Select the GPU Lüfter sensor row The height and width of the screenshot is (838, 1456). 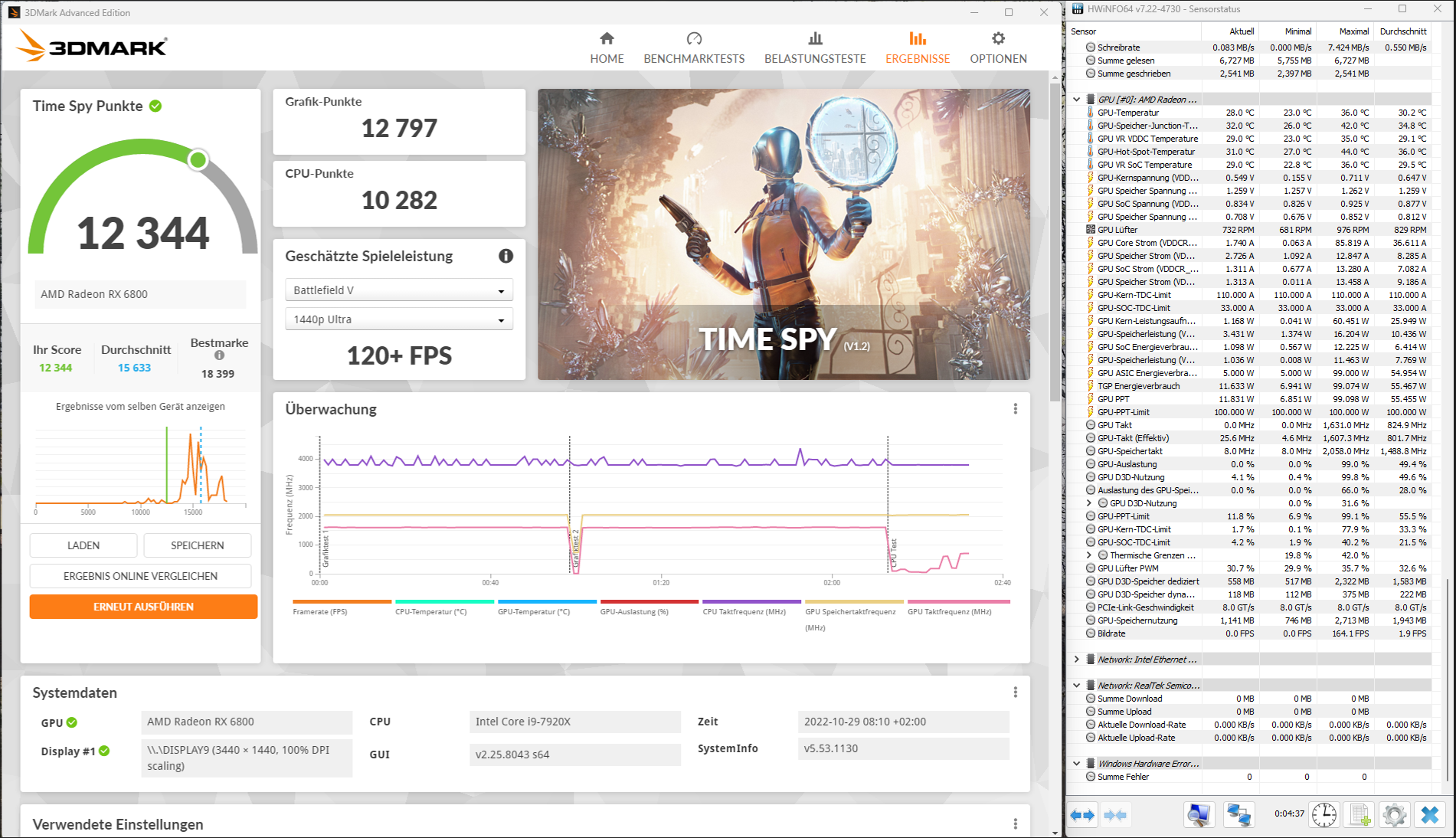pos(1249,230)
